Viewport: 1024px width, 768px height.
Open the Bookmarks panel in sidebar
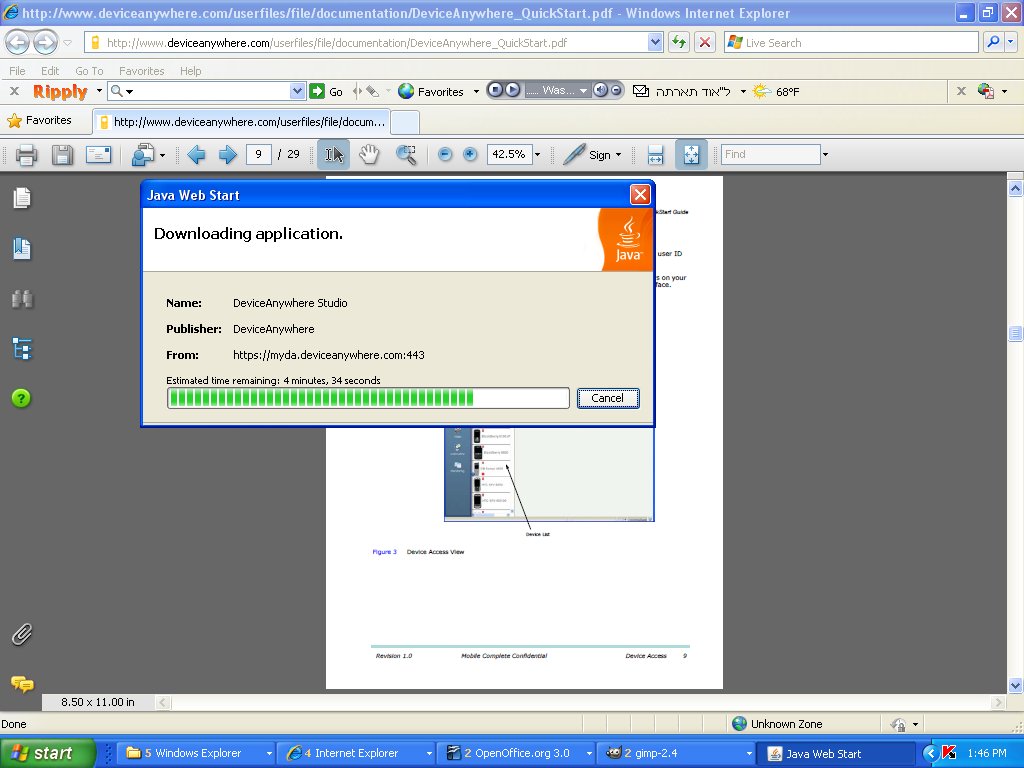tap(22, 248)
